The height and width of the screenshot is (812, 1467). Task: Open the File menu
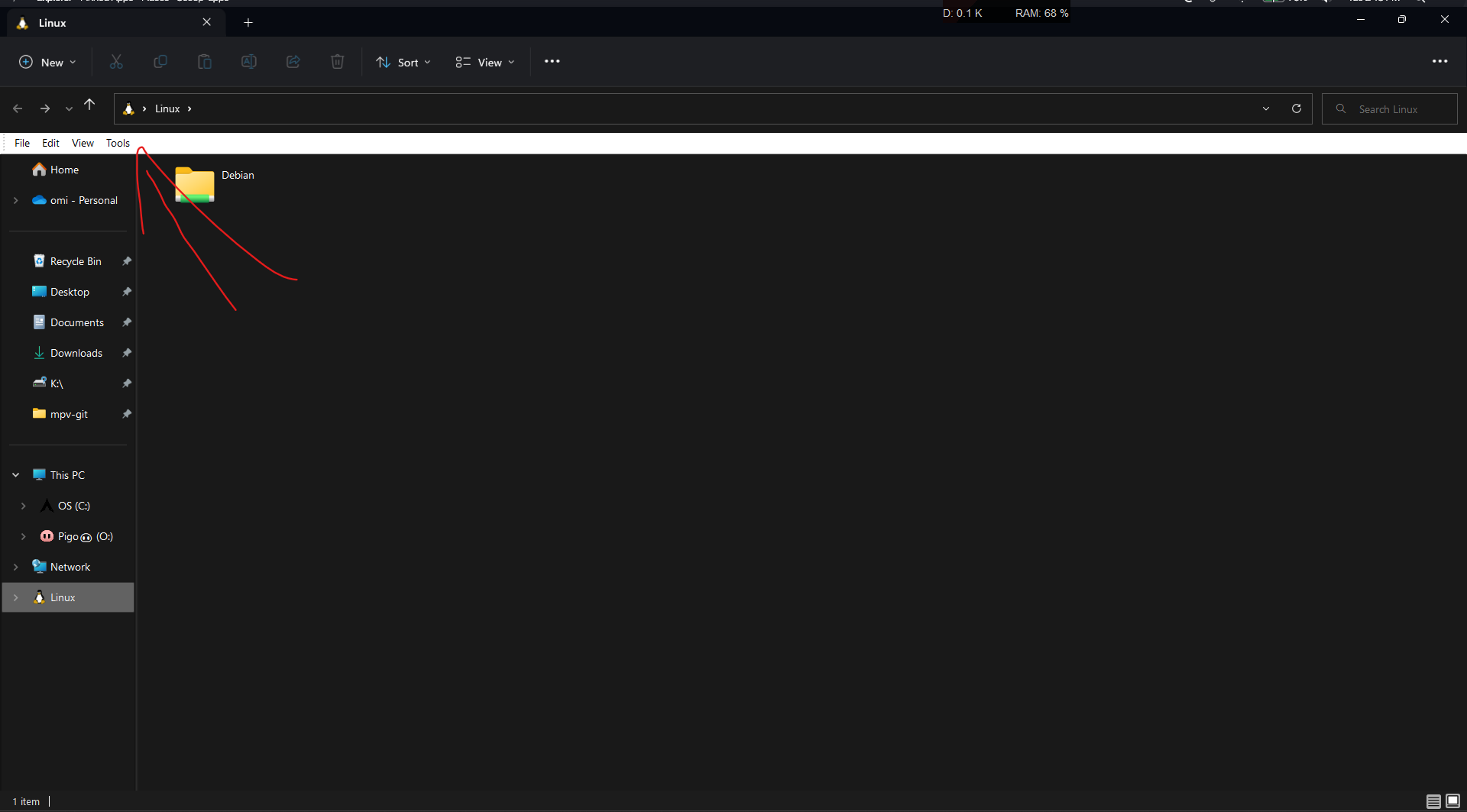[x=22, y=143]
